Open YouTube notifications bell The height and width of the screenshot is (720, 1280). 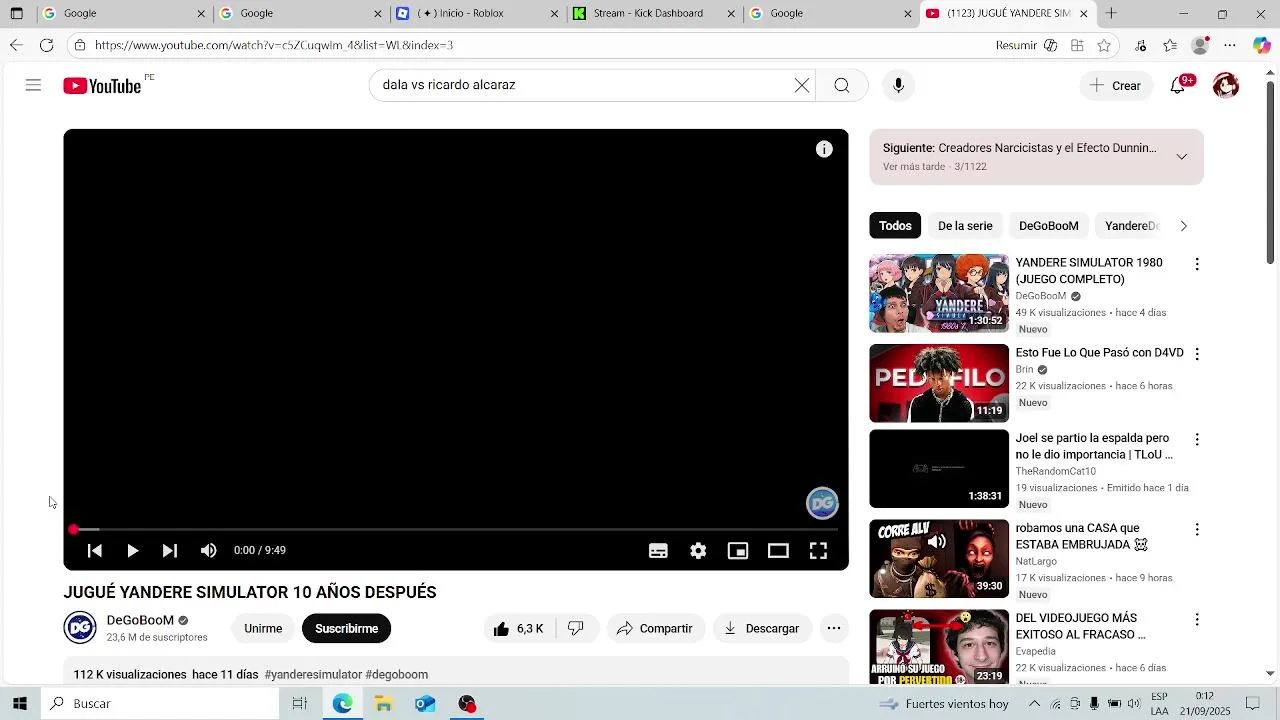point(1178,85)
